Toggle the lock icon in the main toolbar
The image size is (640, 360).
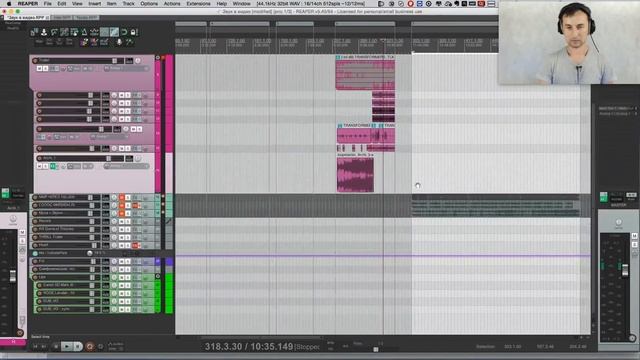[x=133, y=32]
